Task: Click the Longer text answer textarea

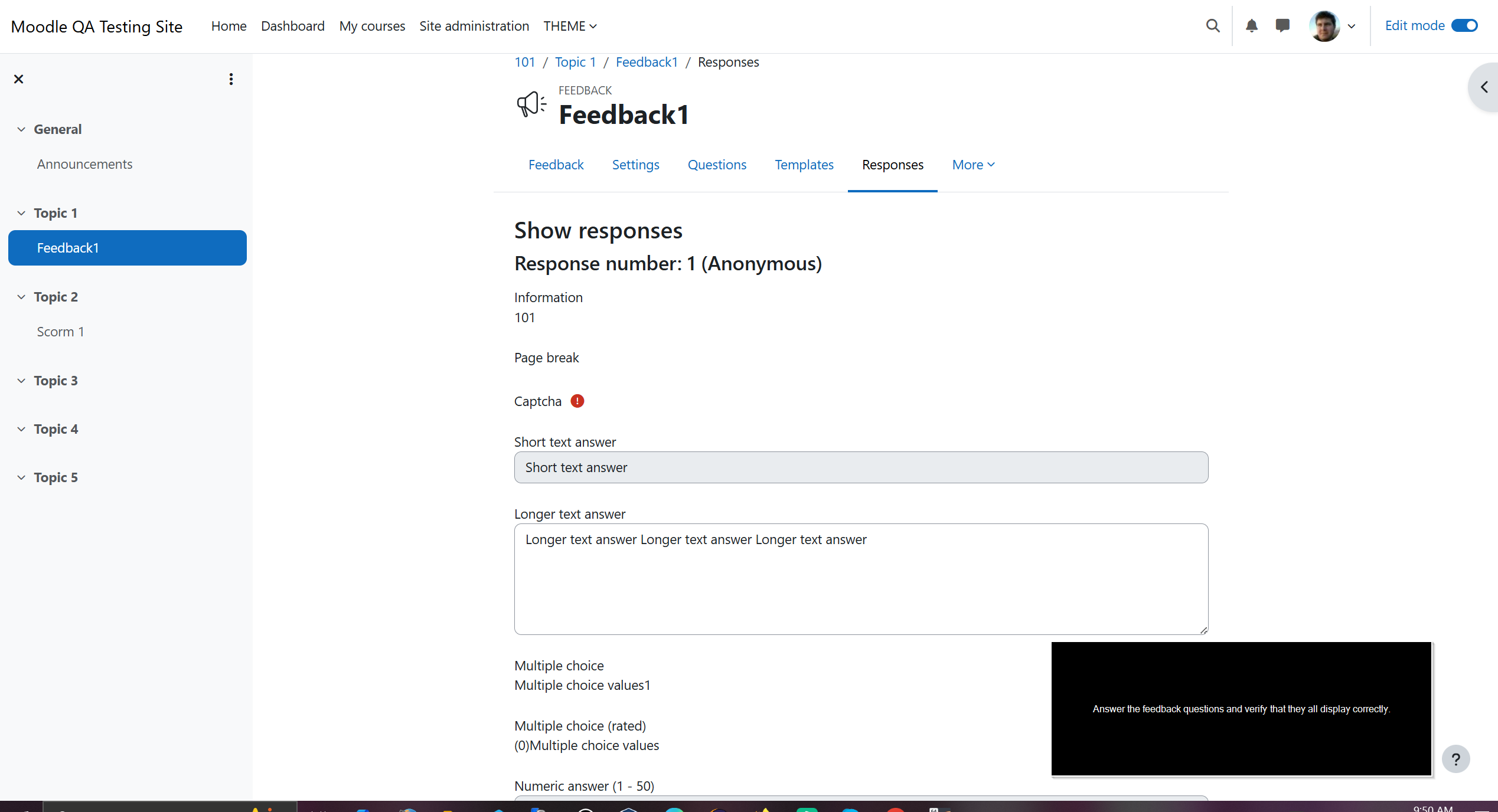Action: (x=861, y=579)
